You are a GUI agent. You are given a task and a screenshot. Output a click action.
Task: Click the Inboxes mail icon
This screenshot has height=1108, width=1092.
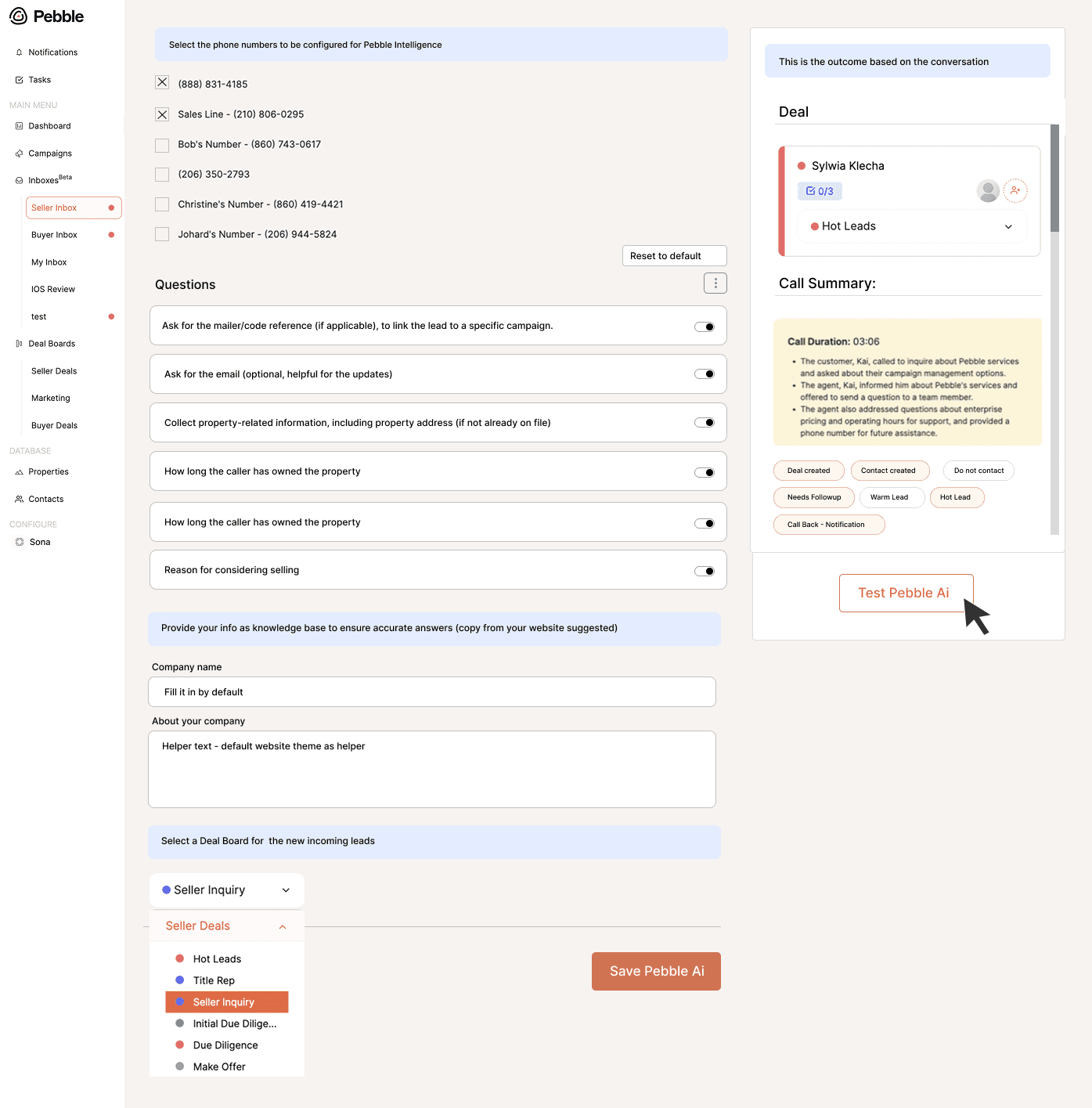[x=20, y=180]
